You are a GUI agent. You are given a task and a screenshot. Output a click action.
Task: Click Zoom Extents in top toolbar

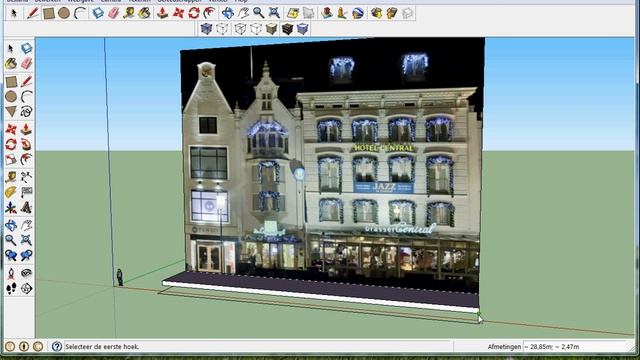click(x=274, y=13)
